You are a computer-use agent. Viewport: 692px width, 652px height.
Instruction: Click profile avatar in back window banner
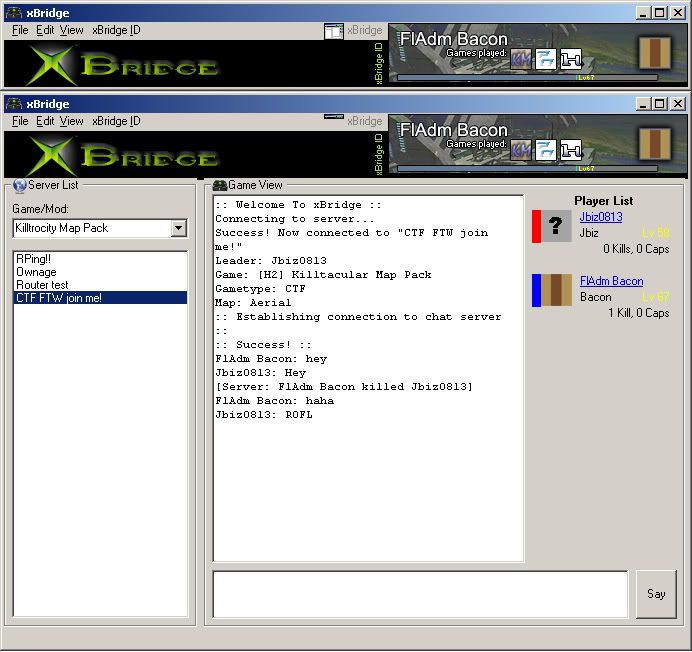point(654,53)
